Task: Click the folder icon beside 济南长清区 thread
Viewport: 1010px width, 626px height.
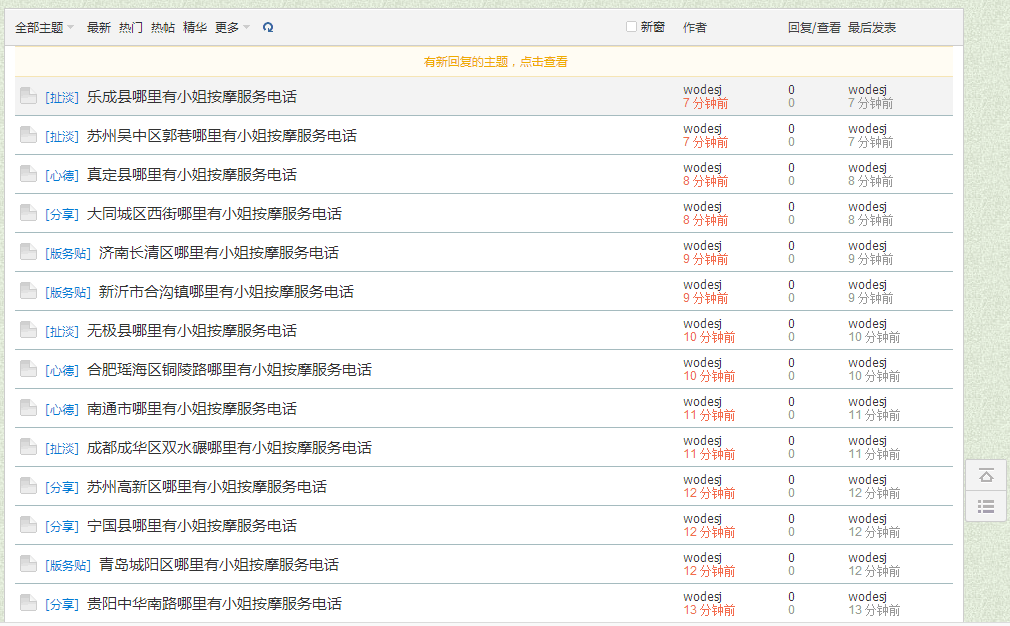Action: (28, 252)
